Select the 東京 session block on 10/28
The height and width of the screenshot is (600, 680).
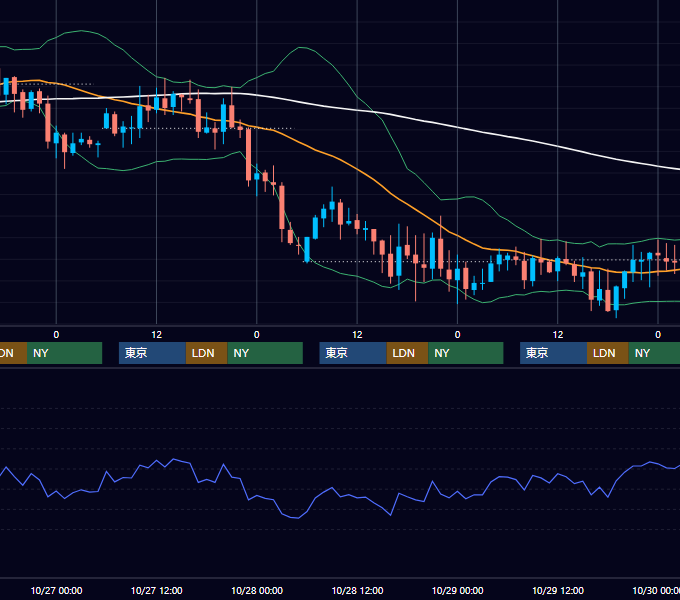tap(353, 353)
